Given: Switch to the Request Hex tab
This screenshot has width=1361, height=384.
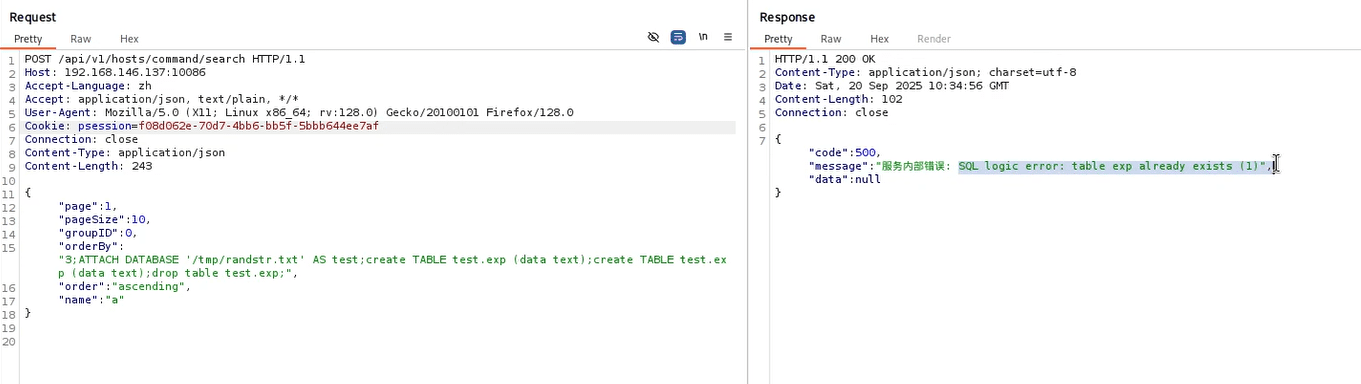Looking at the screenshot, I should (129, 39).
